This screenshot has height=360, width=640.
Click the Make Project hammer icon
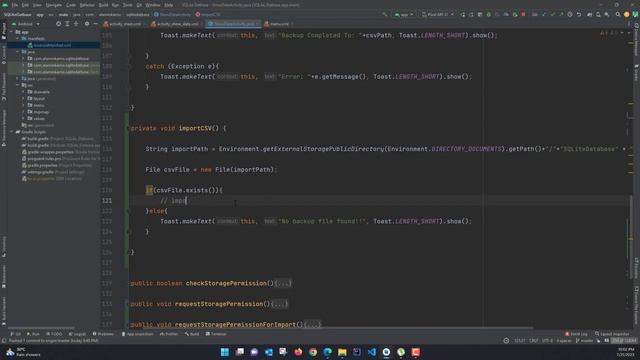coord(384,15)
